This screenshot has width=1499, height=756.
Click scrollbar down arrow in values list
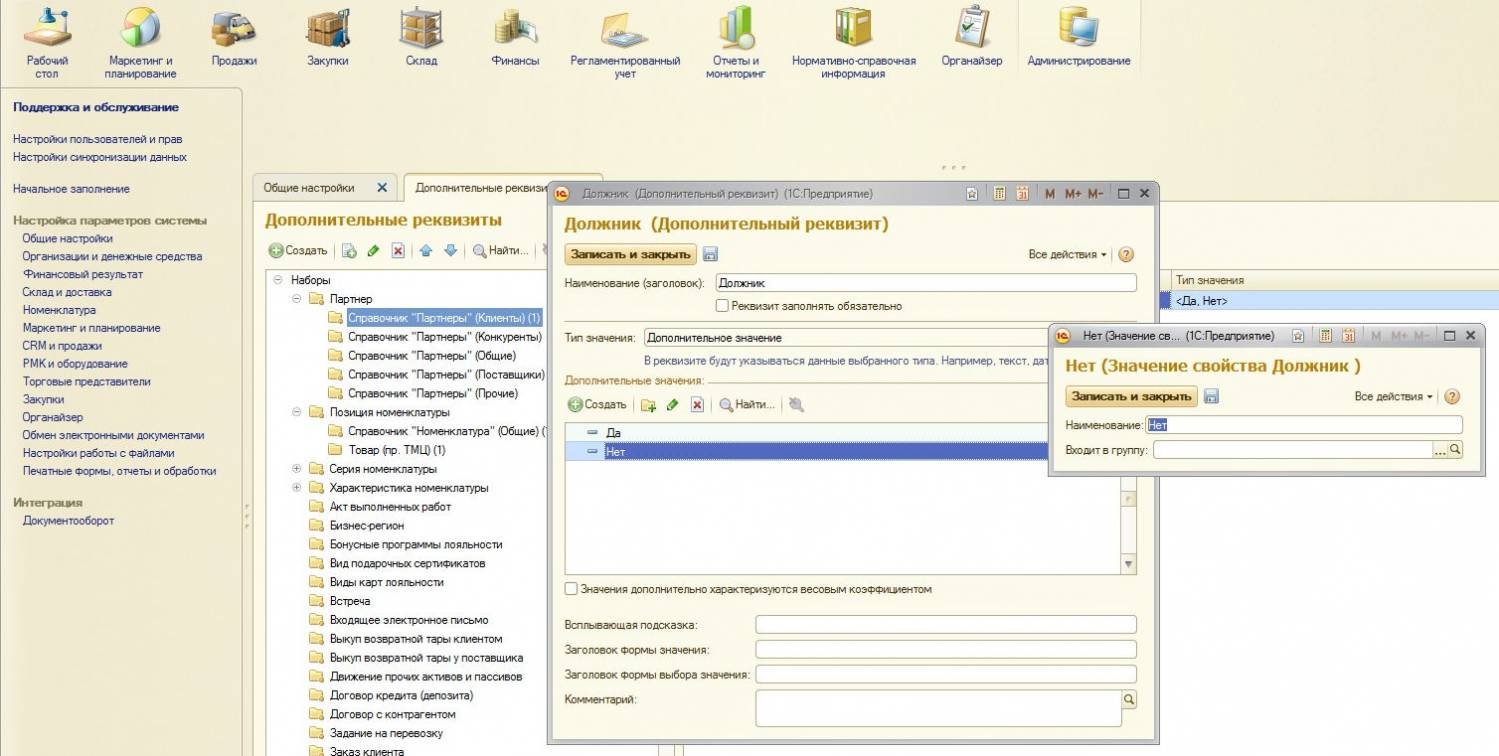pyautogui.click(x=1129, y=565)
